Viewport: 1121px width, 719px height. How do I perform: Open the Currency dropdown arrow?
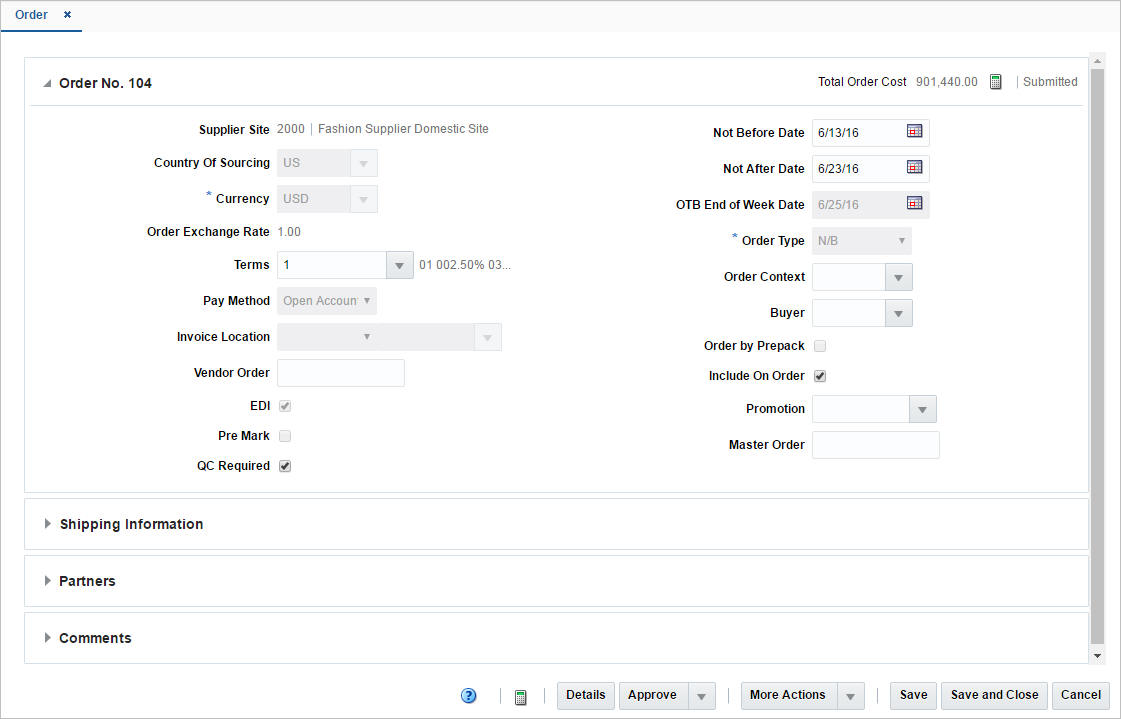coord(363,199)
